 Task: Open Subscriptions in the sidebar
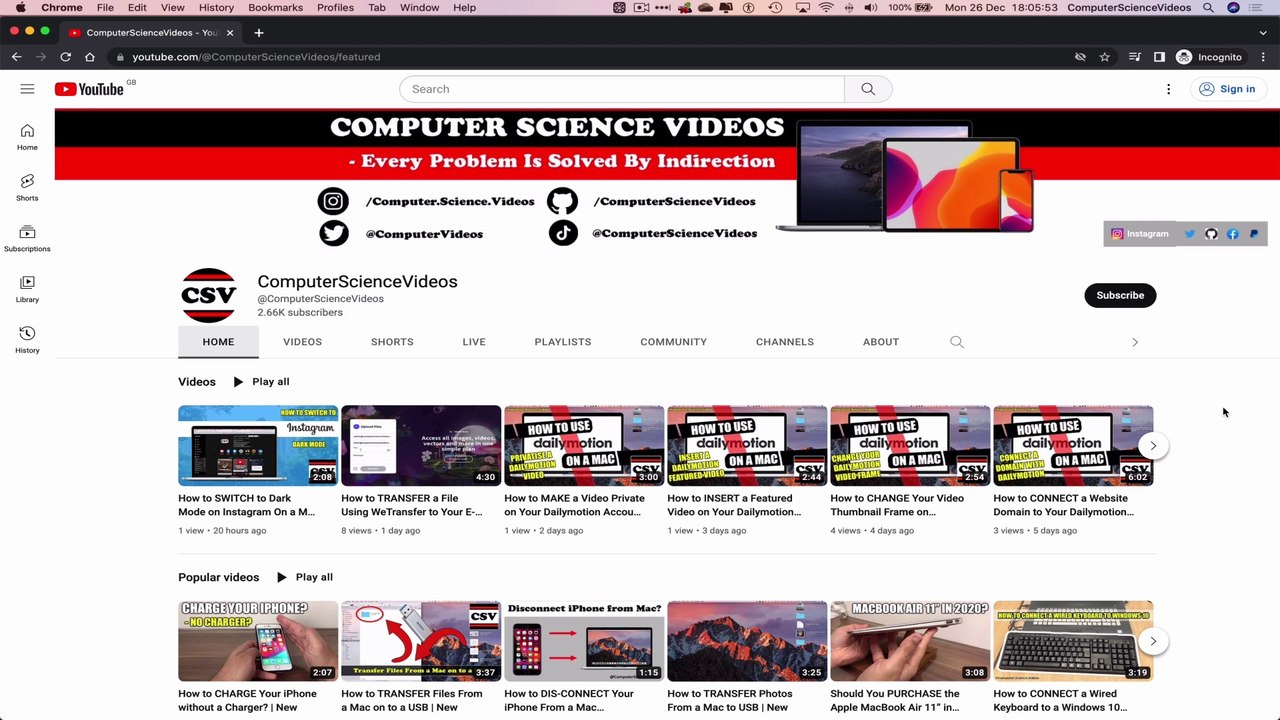pos(27,238)
